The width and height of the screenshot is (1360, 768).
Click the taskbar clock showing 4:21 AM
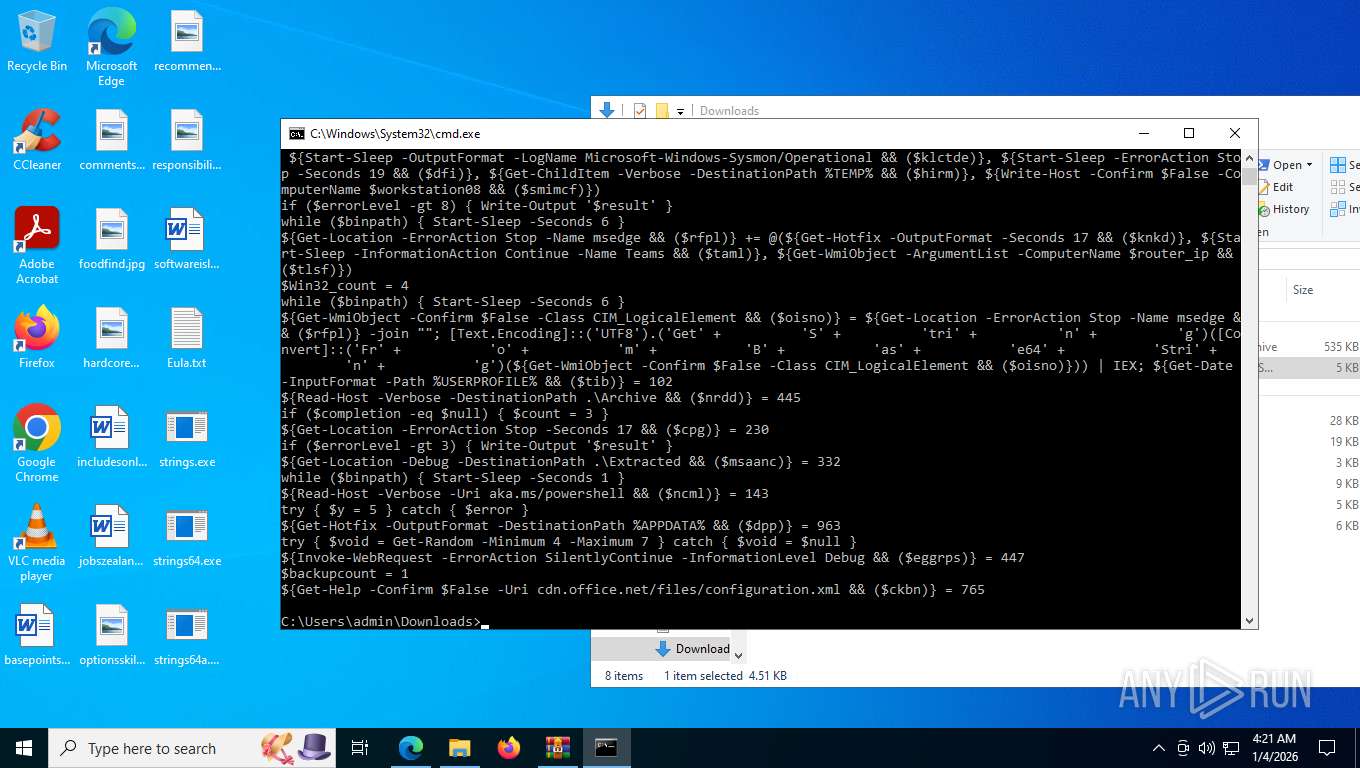[1272, 748]
